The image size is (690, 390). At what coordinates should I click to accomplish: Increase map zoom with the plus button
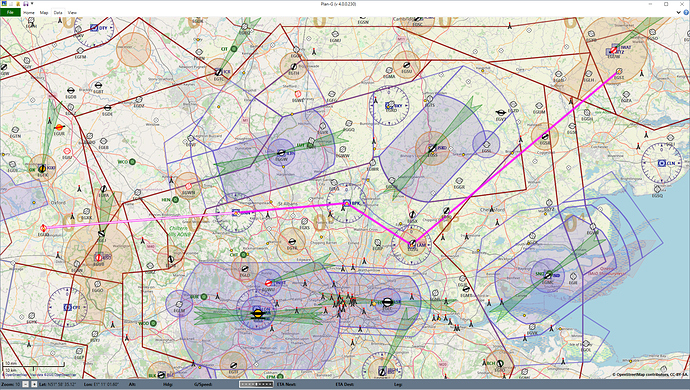[x=34, y=384]
